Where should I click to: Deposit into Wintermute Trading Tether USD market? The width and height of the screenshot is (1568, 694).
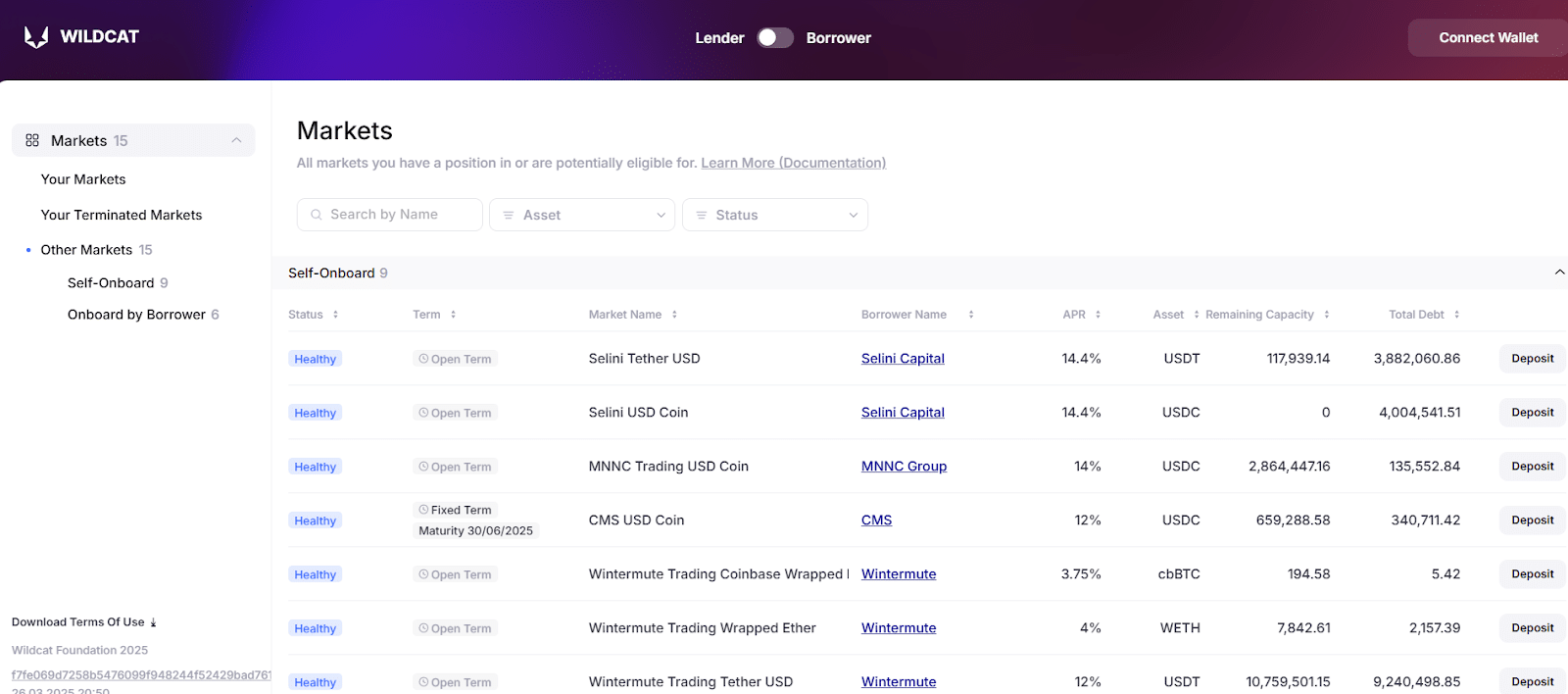click(x=1532, y=682)
